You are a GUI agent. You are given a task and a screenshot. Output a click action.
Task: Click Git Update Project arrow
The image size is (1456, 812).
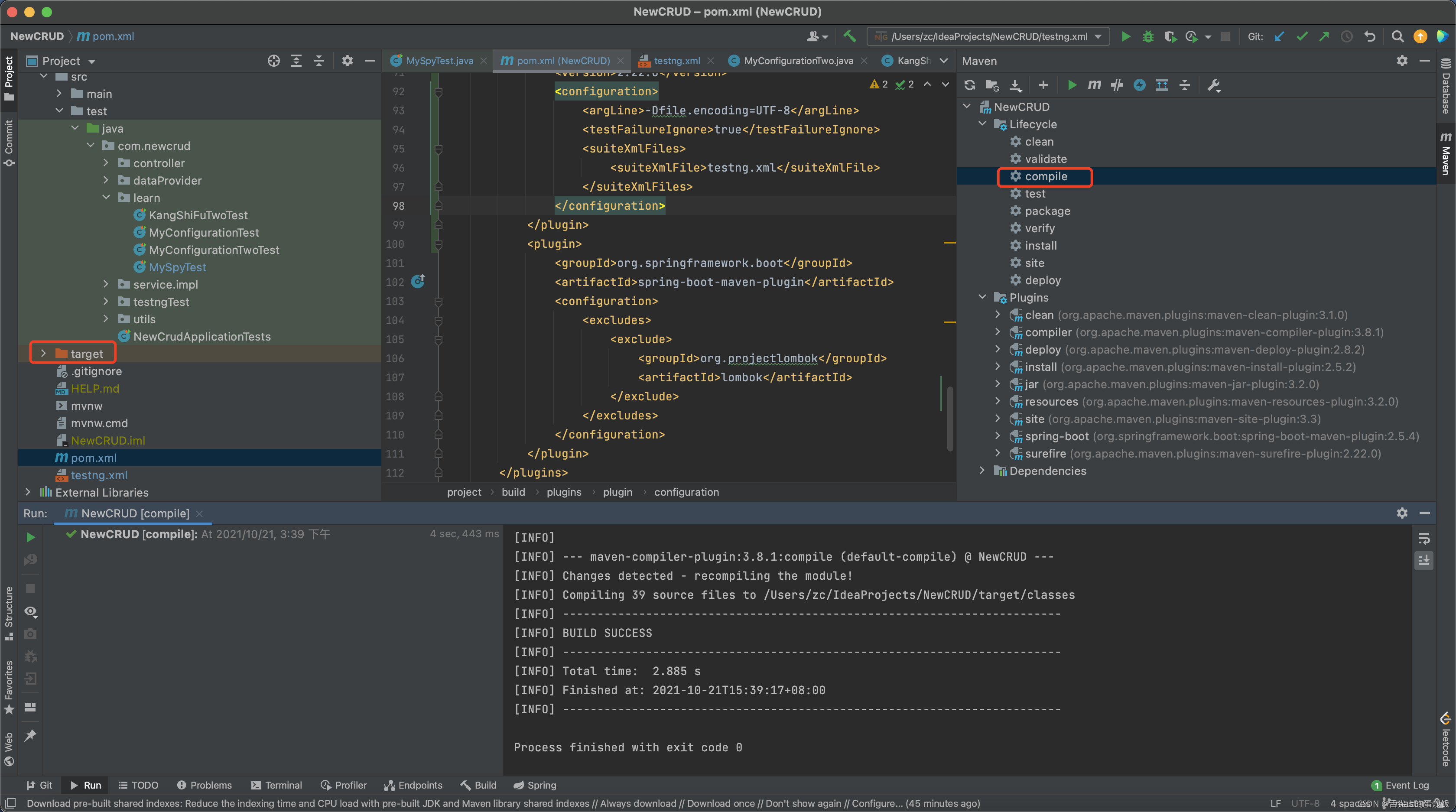1279,36
